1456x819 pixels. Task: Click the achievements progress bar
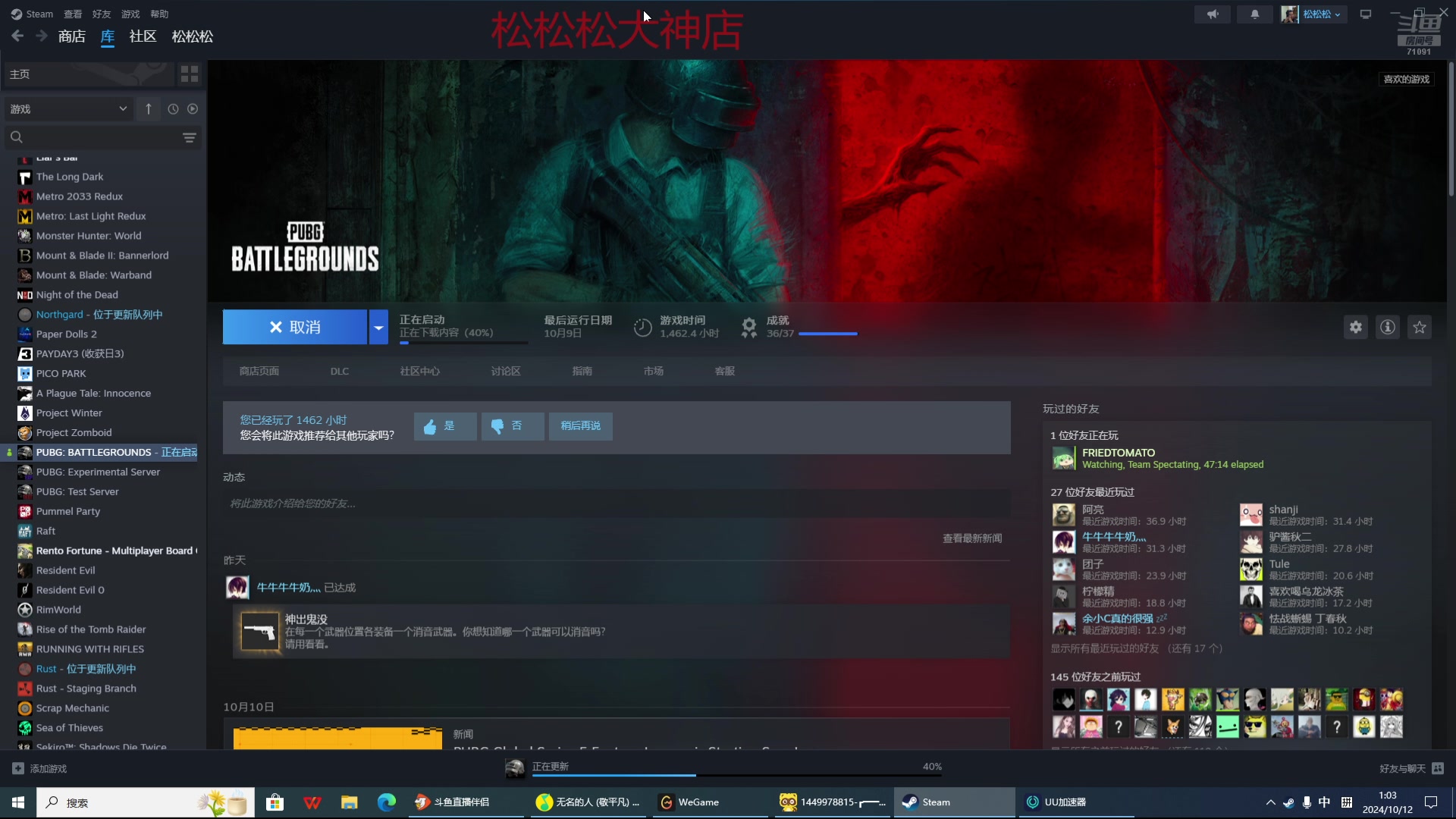click(x=828, y=334)
